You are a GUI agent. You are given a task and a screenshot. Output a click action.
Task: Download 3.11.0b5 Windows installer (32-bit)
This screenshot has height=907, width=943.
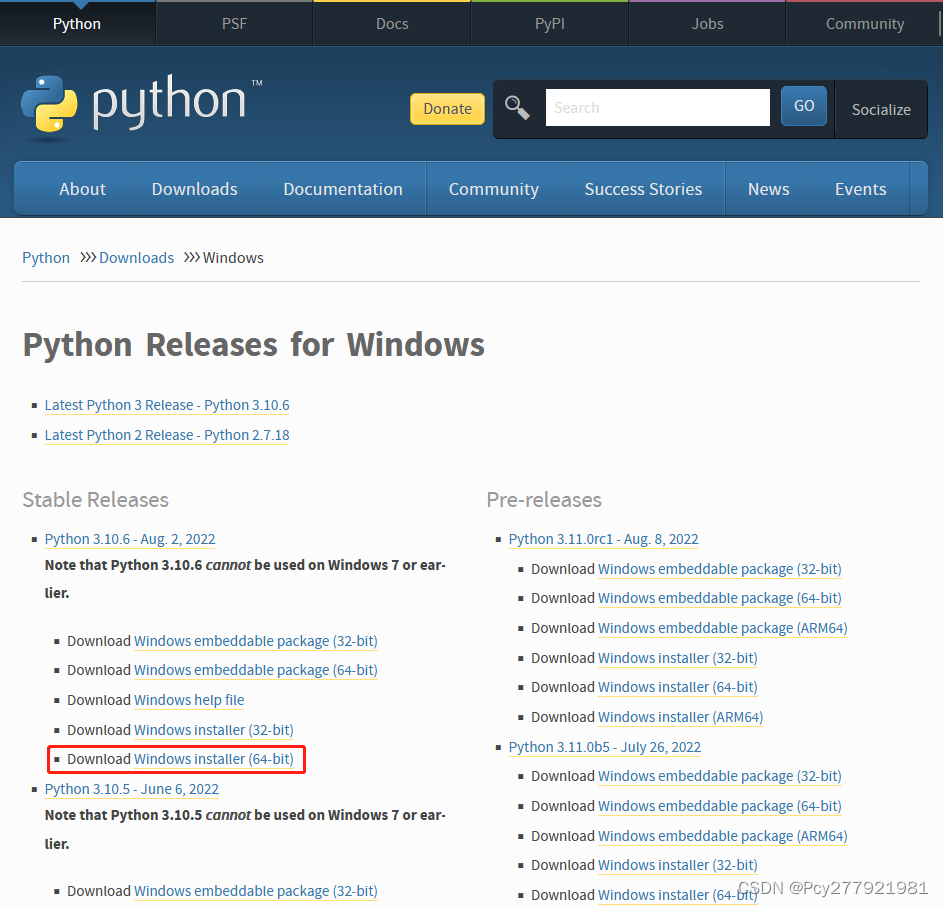click(678, 865)
